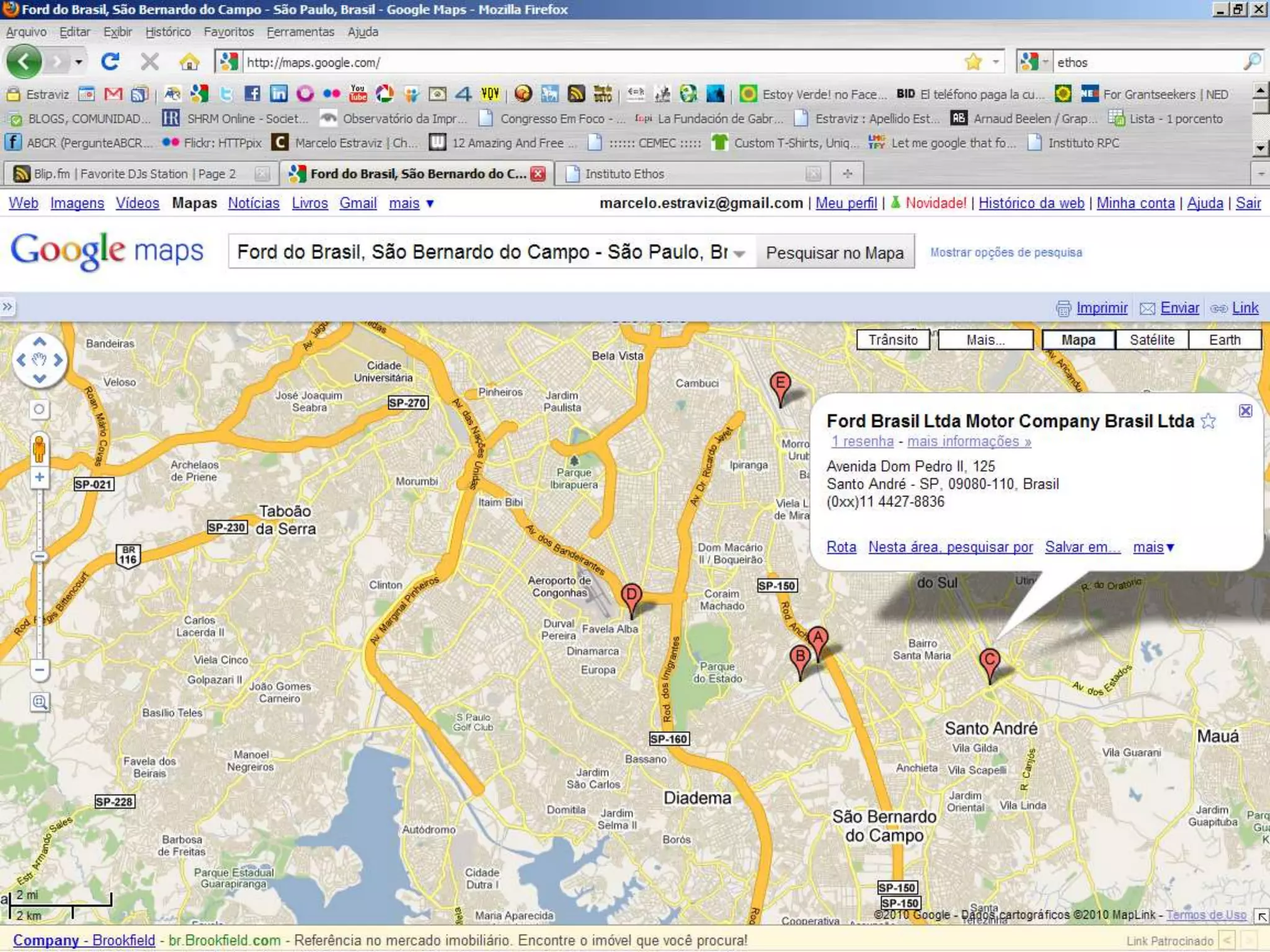The height and width of the screenshot is (952, 1270).
Task: Click the map zoom-in plus button
Action: click(x=39, y=477)
